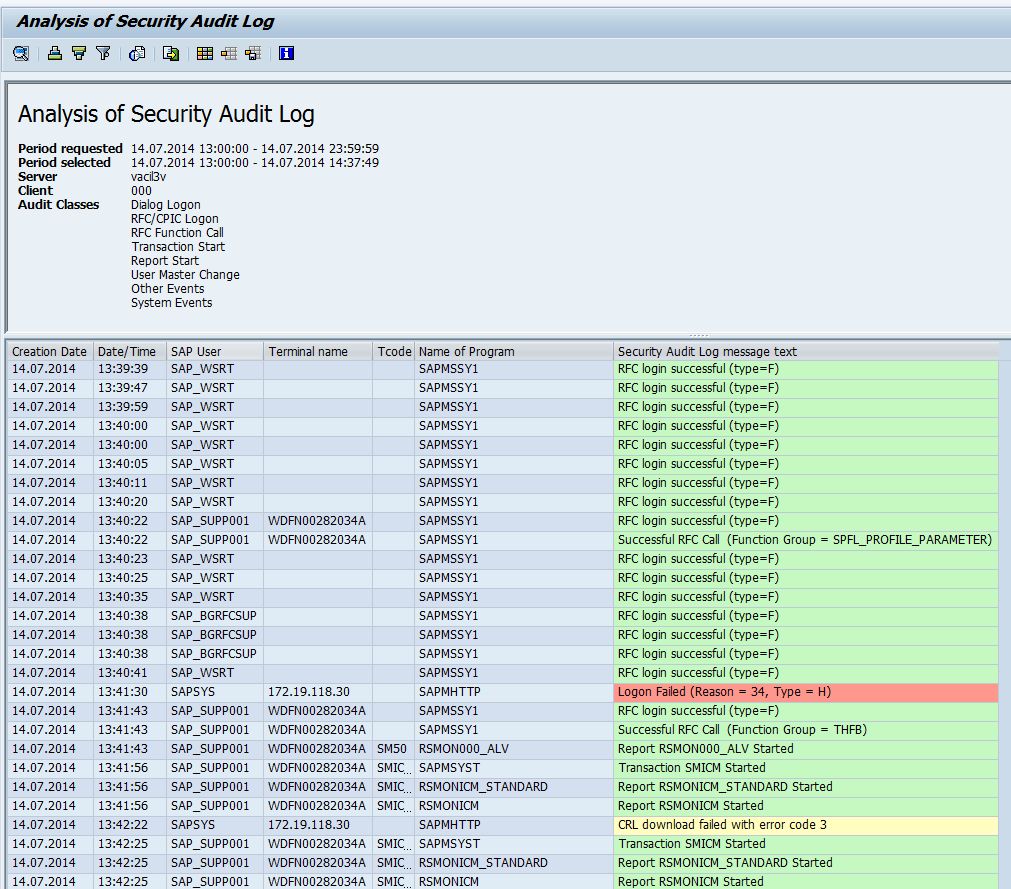Select the 13:40:05 time cell
This screenshot has width=1011, height=889.
(130, 464)
